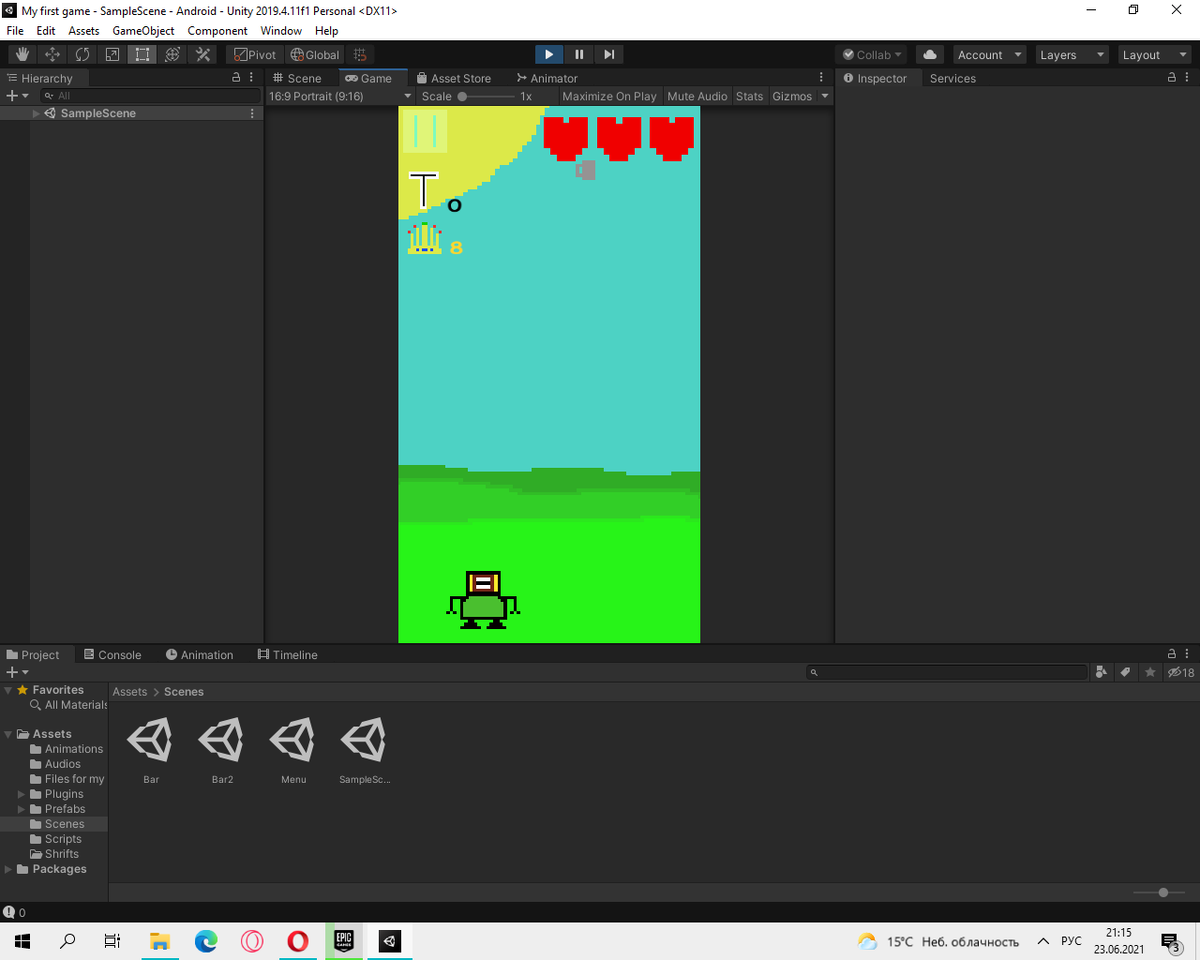Toggle Maximize On Play
Image resolution: width=1200 pixels, height=960 pixels.
(609, 96)
